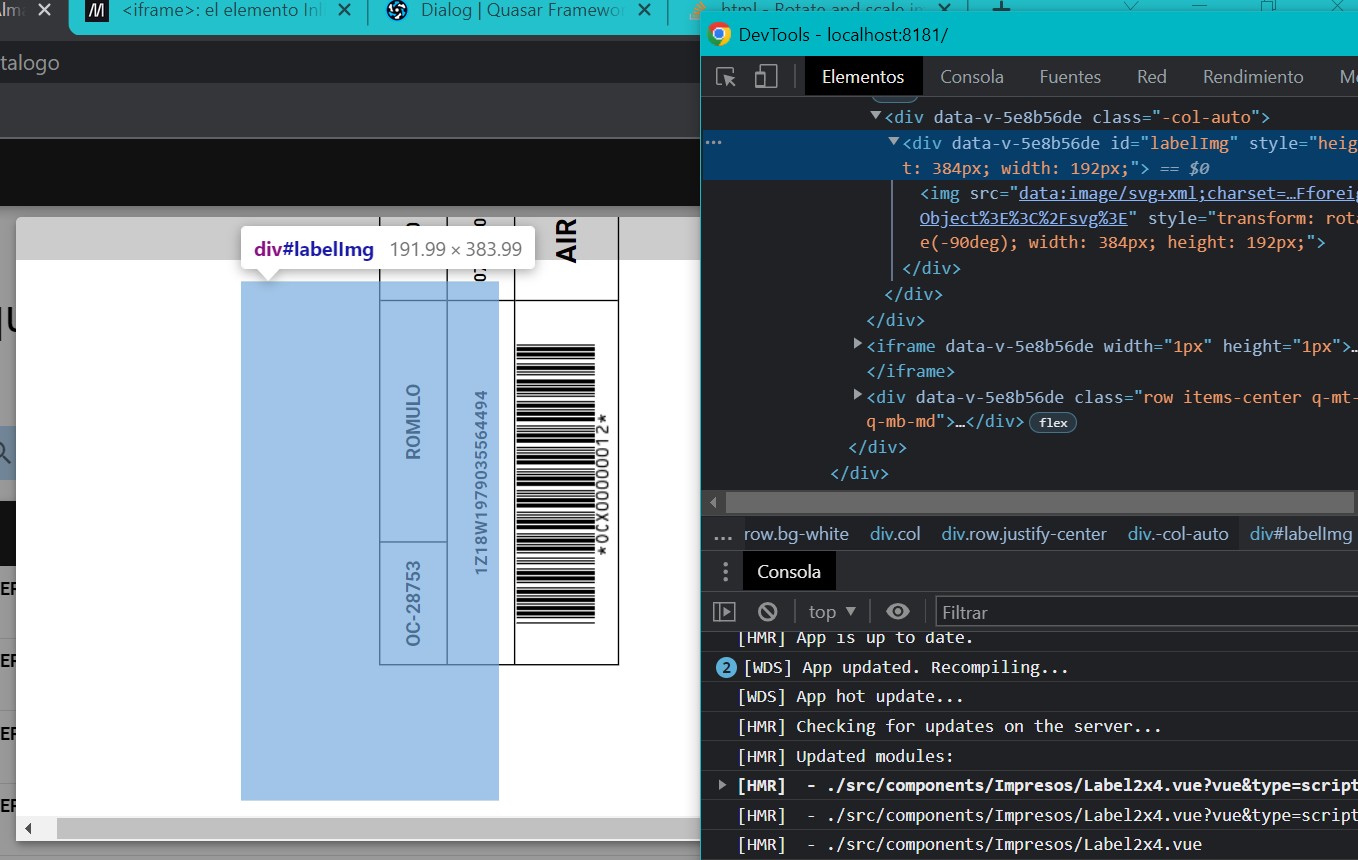Focus the Filtrar console filter field

pyautogui.click(x=1146, y=612)
